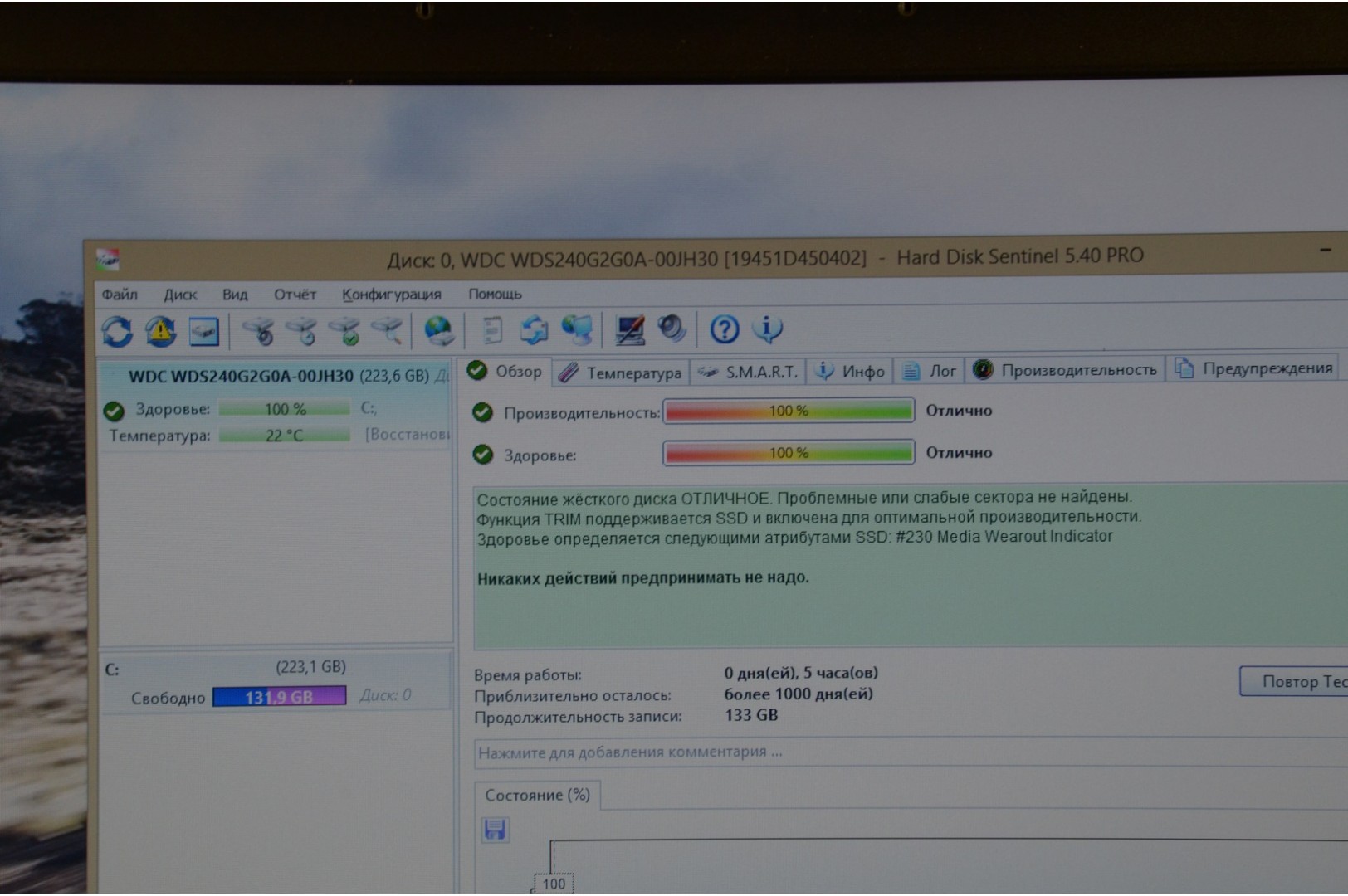Click the left panel Здоровье 100 % bar
Screen dimensions: 1348x896
click(x=285, y=409)
